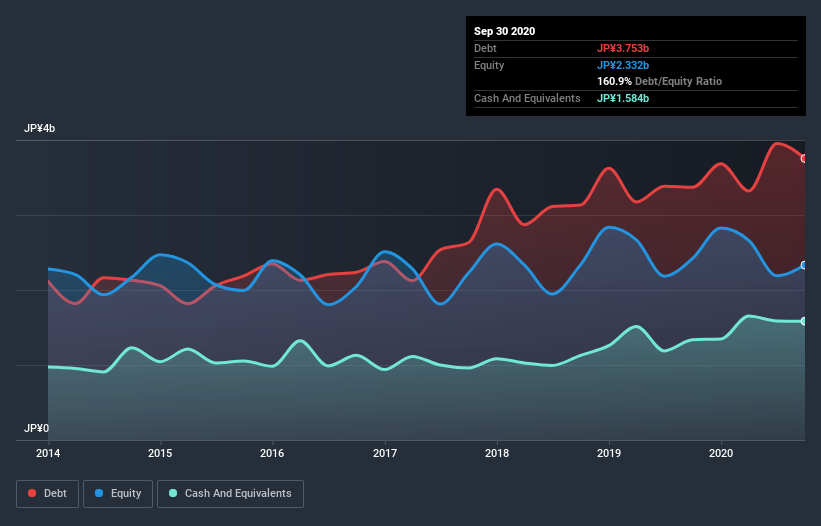821x526 pixels.
Task: Click the JP¥3.753b debt value
Action: 623,48
